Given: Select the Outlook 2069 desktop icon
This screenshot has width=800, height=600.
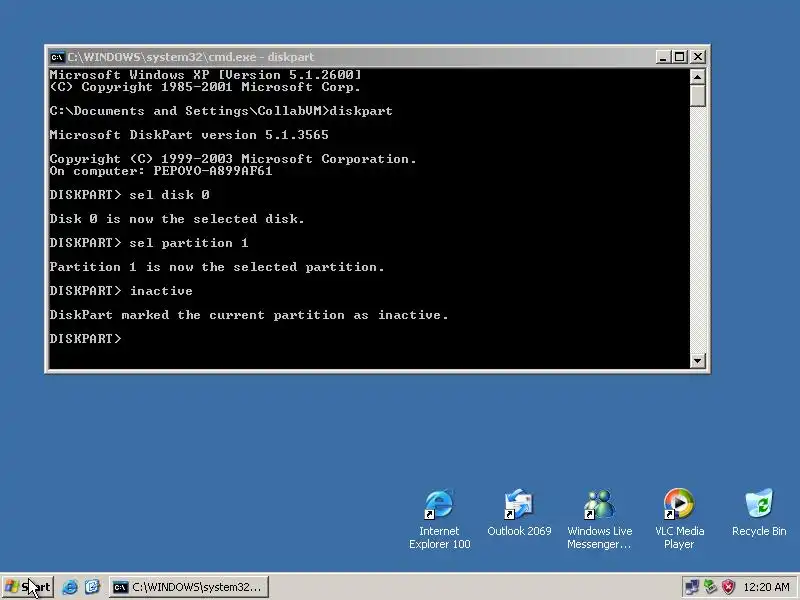Looking at the screenshot, I should pyautogui.click(x=519, y=512).
